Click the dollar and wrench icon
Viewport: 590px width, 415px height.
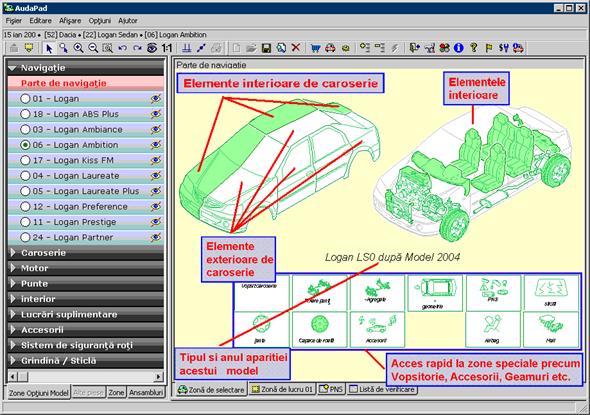tap(504, 48)
